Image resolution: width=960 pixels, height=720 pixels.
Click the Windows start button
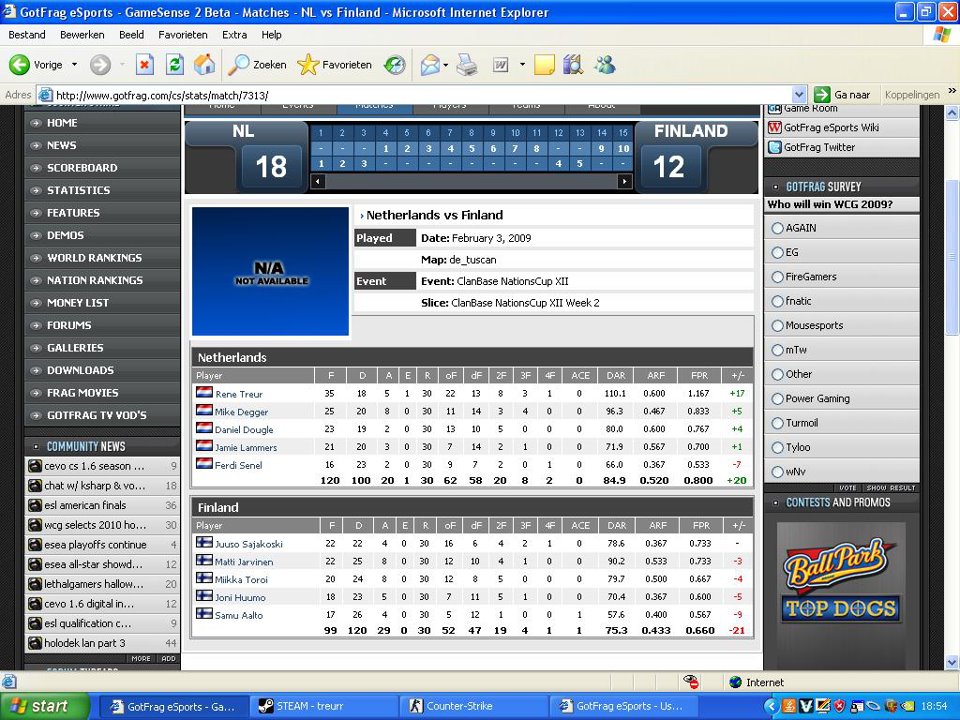(x=45, y=706)
